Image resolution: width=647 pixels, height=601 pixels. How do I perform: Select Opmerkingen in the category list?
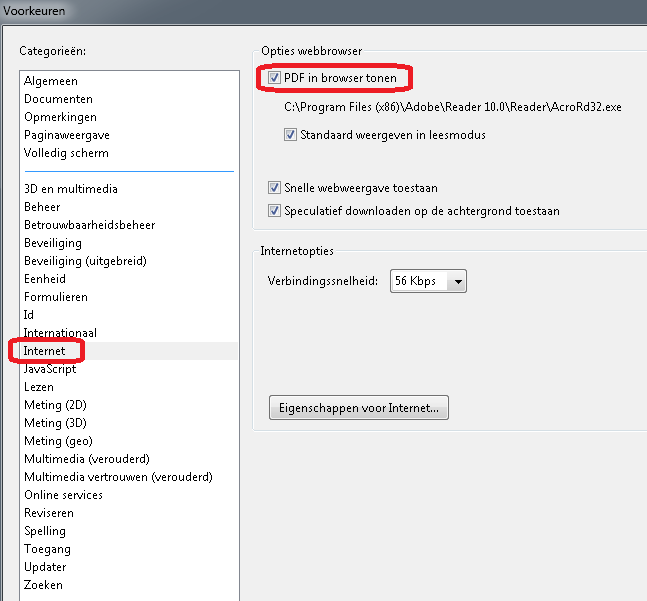(60, 117)
